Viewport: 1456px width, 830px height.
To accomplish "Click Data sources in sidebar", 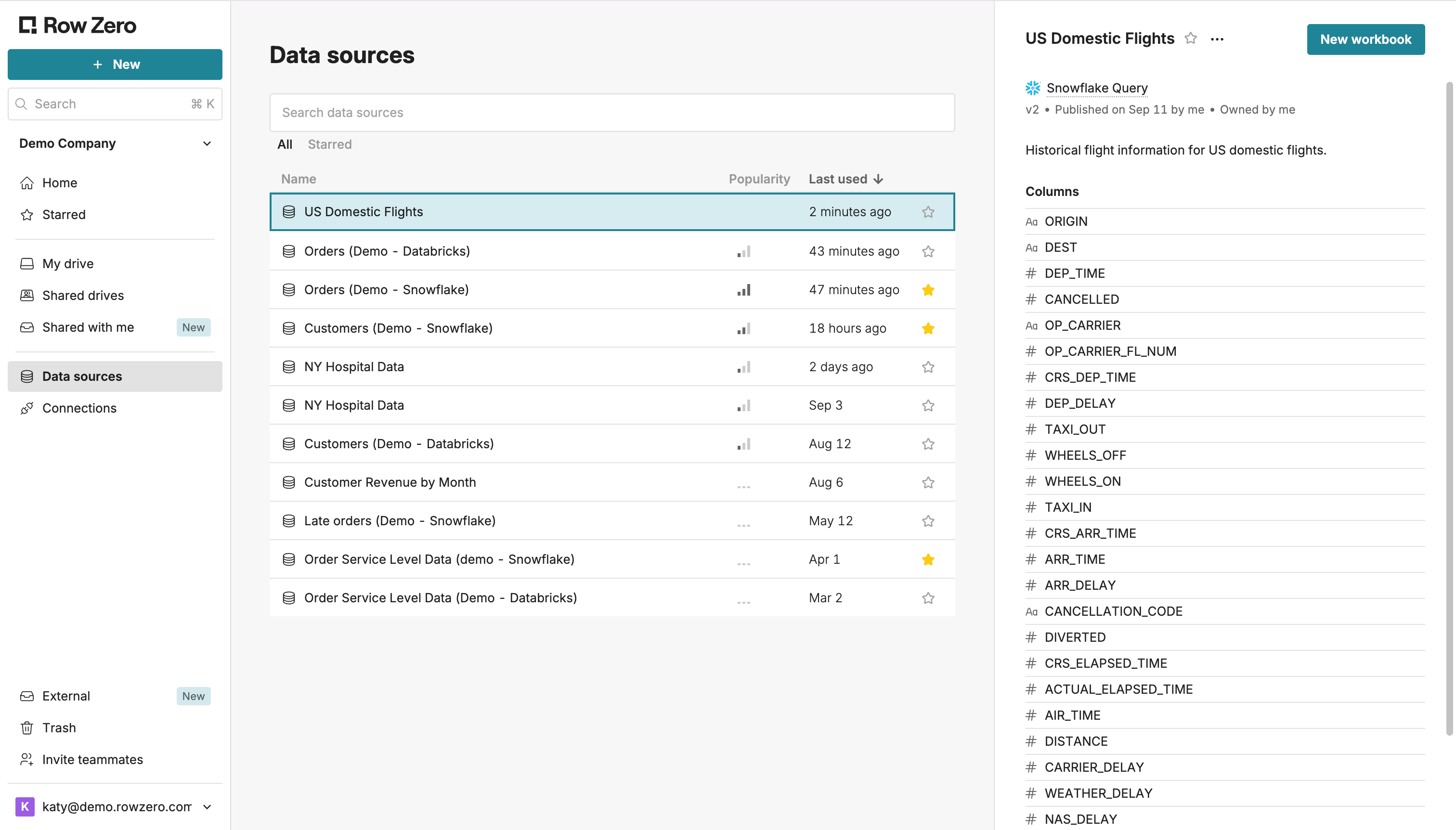I will pos(115,376).
